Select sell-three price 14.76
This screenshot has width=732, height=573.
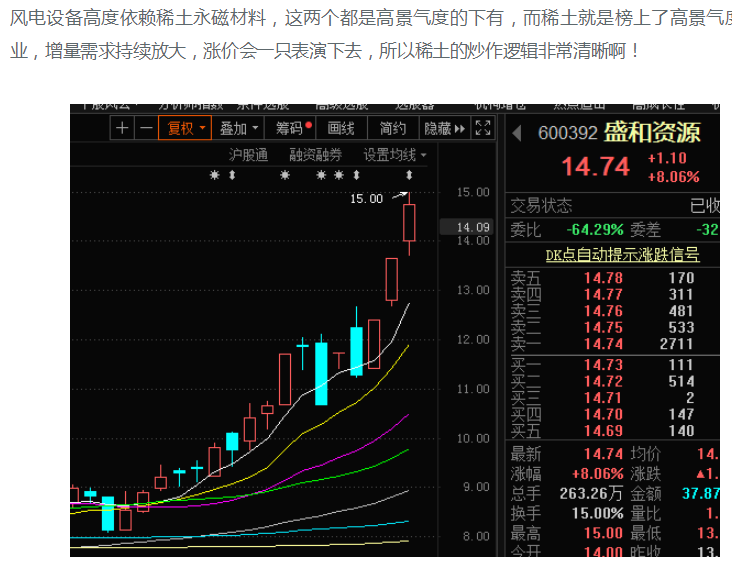tap(603, 311)
